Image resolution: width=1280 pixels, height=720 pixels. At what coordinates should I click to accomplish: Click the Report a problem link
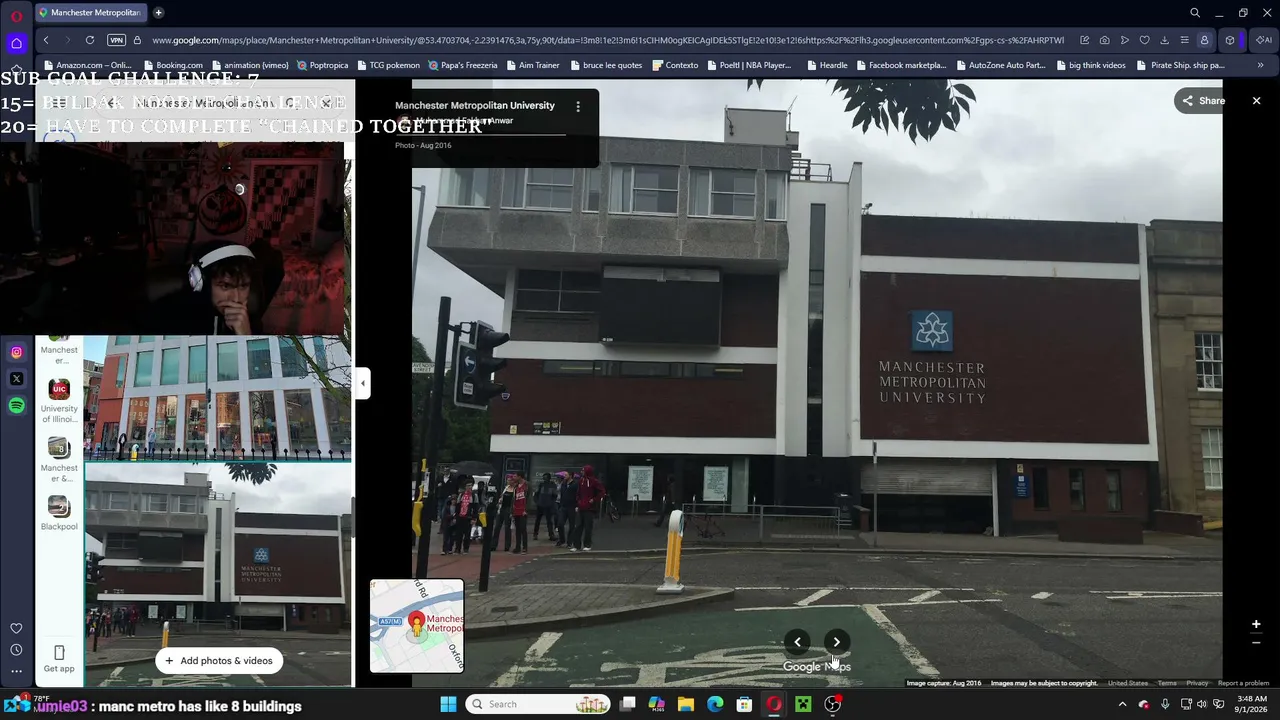1243,683
